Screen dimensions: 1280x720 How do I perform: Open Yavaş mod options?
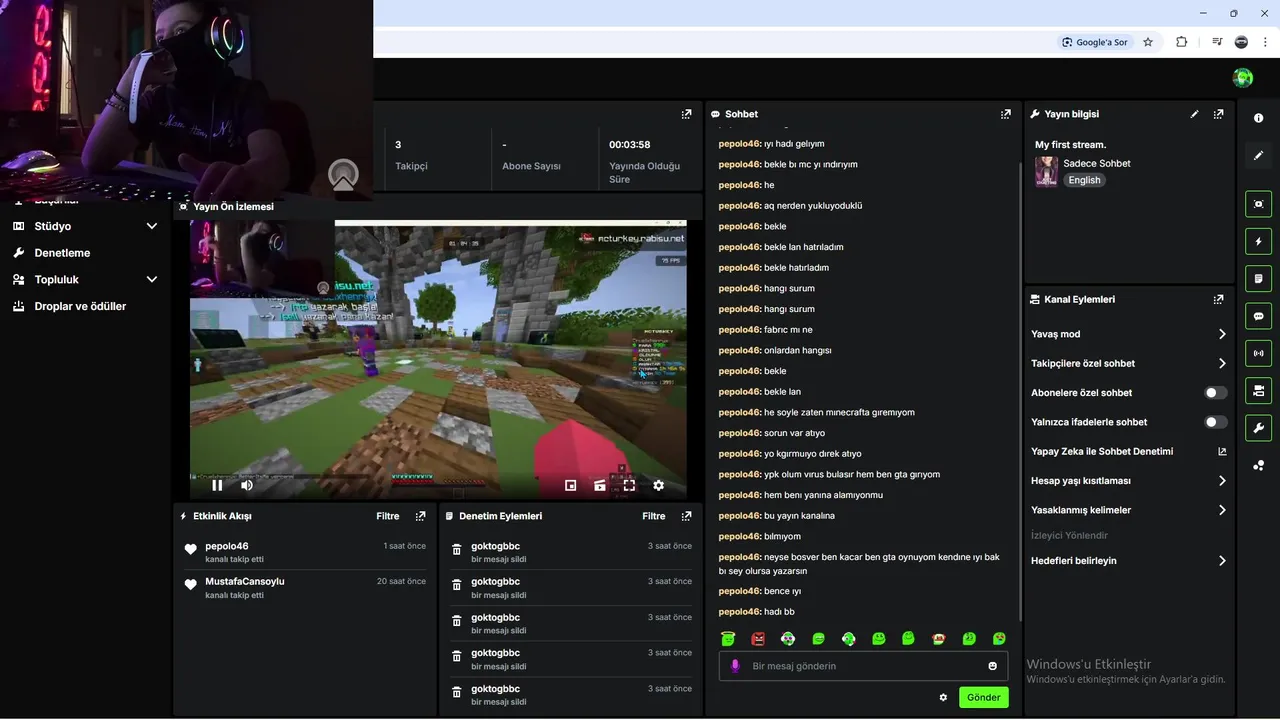(x=1129, y=334)
